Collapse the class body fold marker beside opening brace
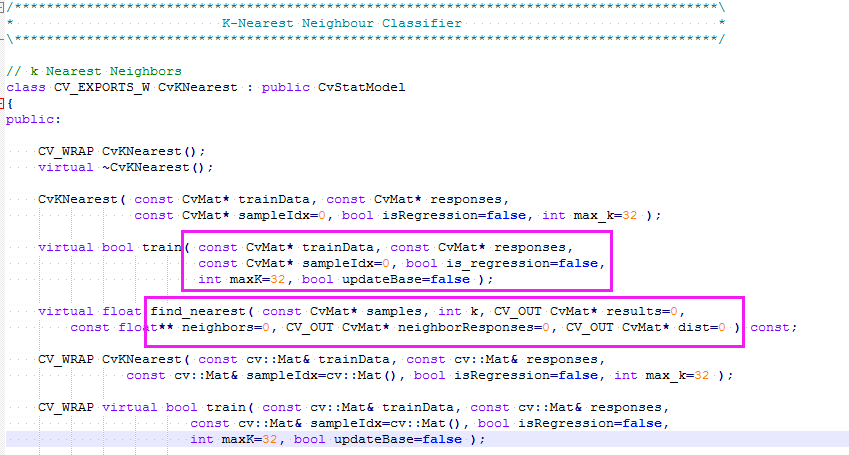Viewport: 849px width, 455px height. coord(2,103)
